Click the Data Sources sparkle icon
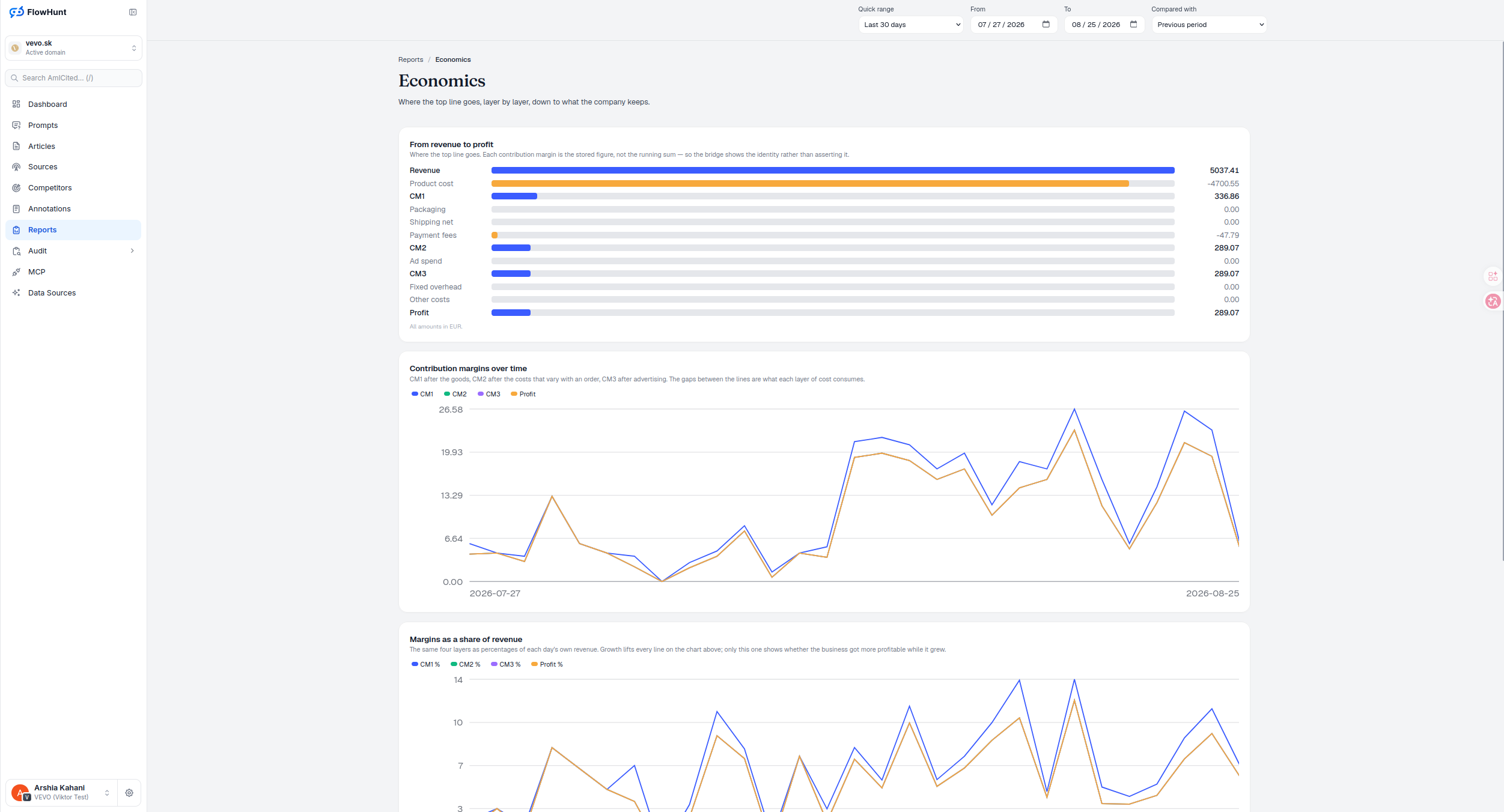Screen dimensions: 1504x812 [16, 293]
